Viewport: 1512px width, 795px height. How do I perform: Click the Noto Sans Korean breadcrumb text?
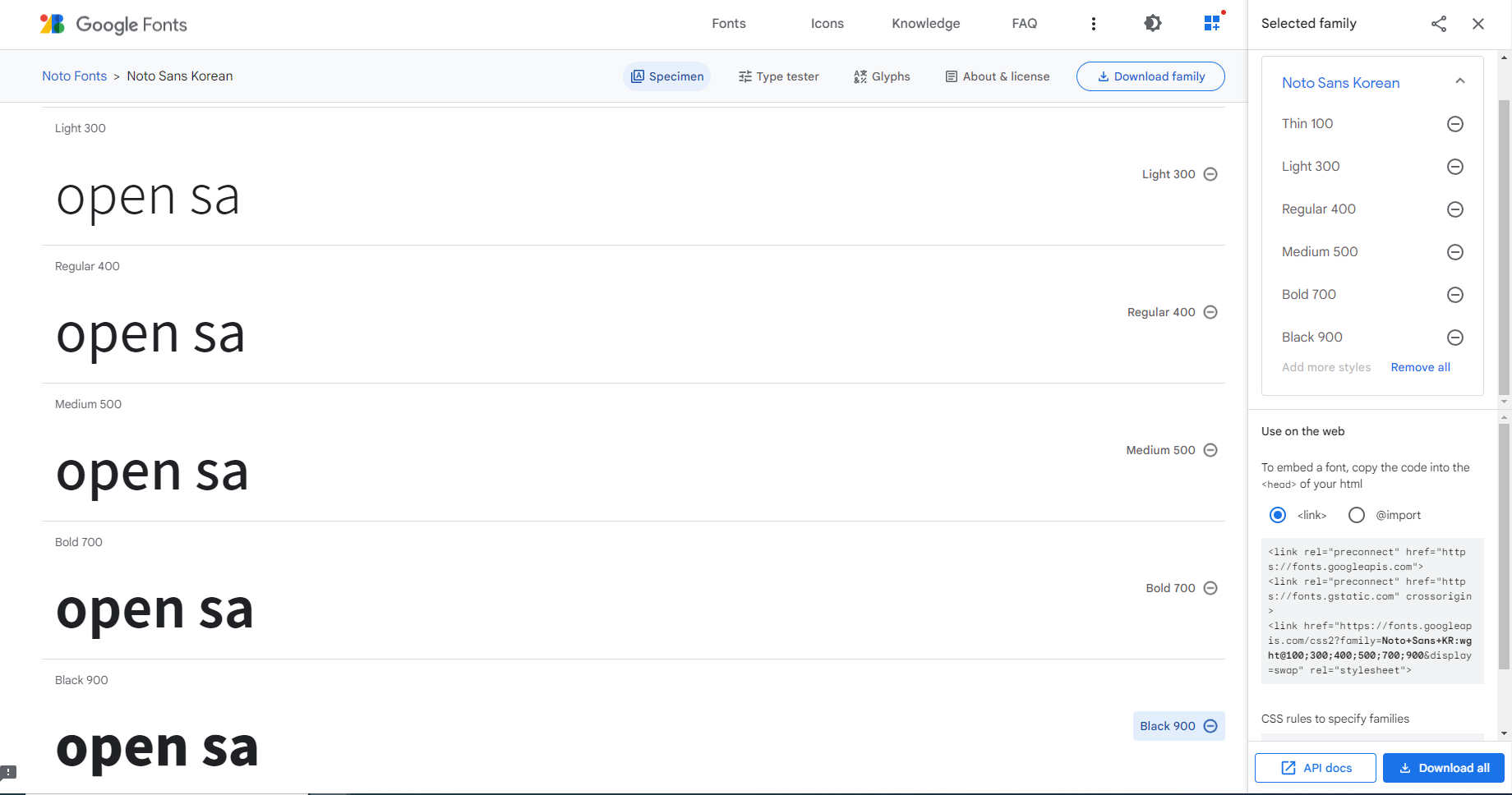180,76
